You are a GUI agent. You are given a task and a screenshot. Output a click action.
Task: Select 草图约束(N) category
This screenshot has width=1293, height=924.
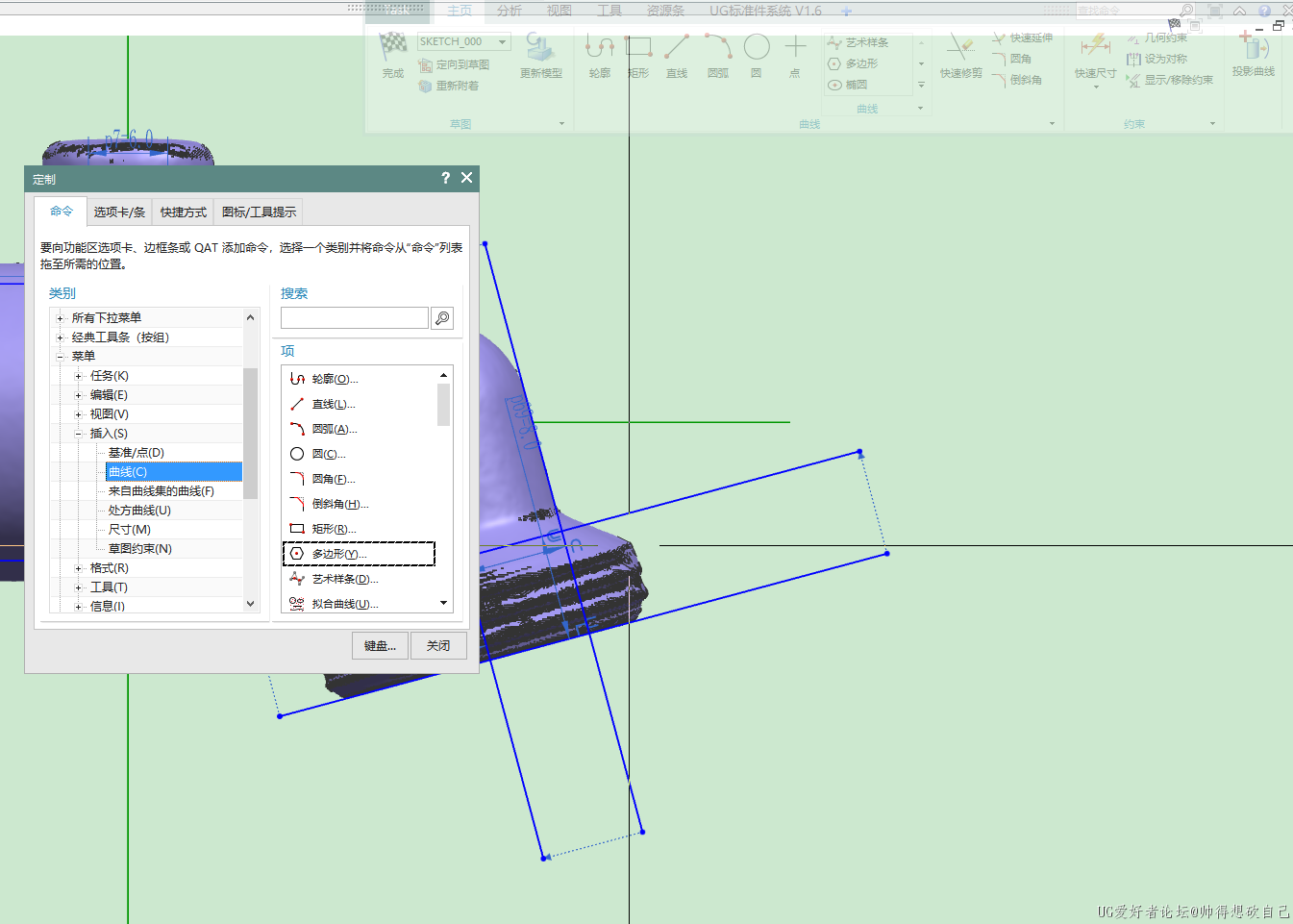coord(140,549)
